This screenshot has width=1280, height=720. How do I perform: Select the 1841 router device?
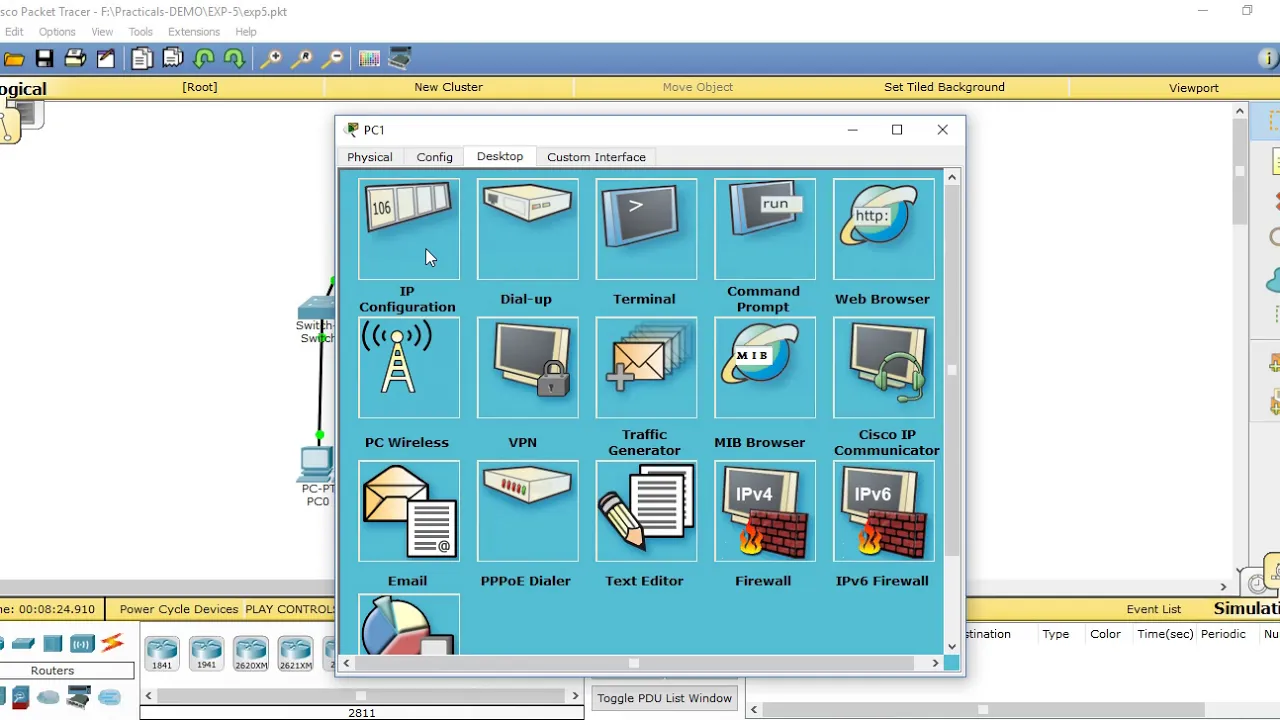pos(162,654)
